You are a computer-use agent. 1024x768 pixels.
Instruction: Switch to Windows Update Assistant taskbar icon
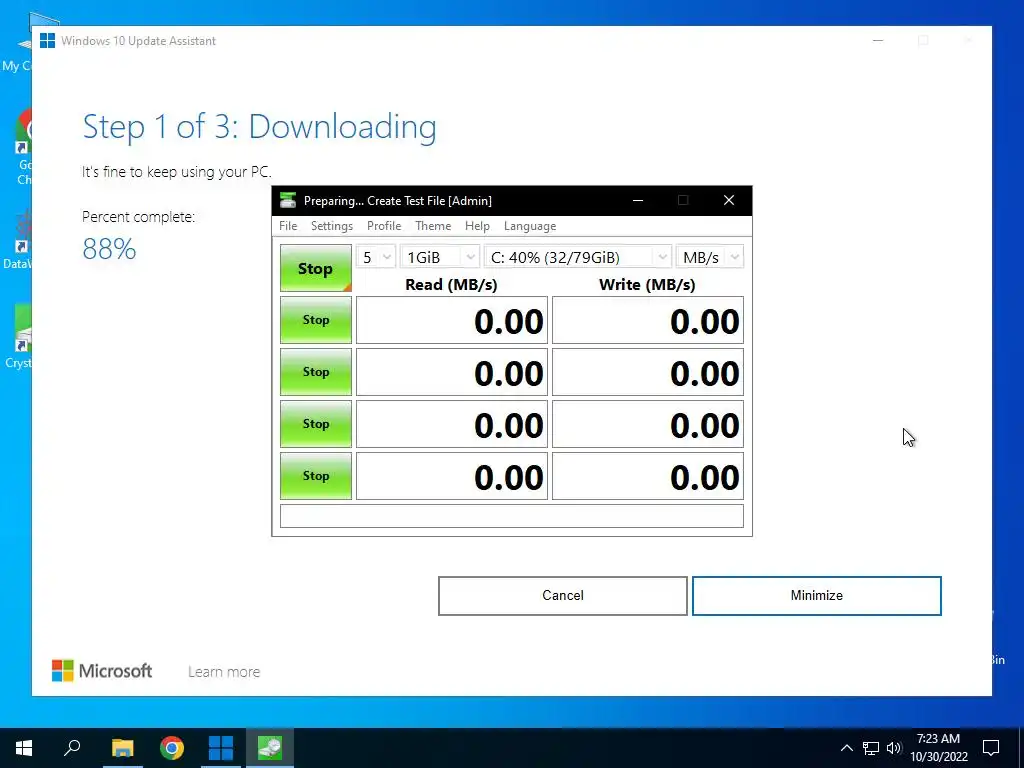221,748
